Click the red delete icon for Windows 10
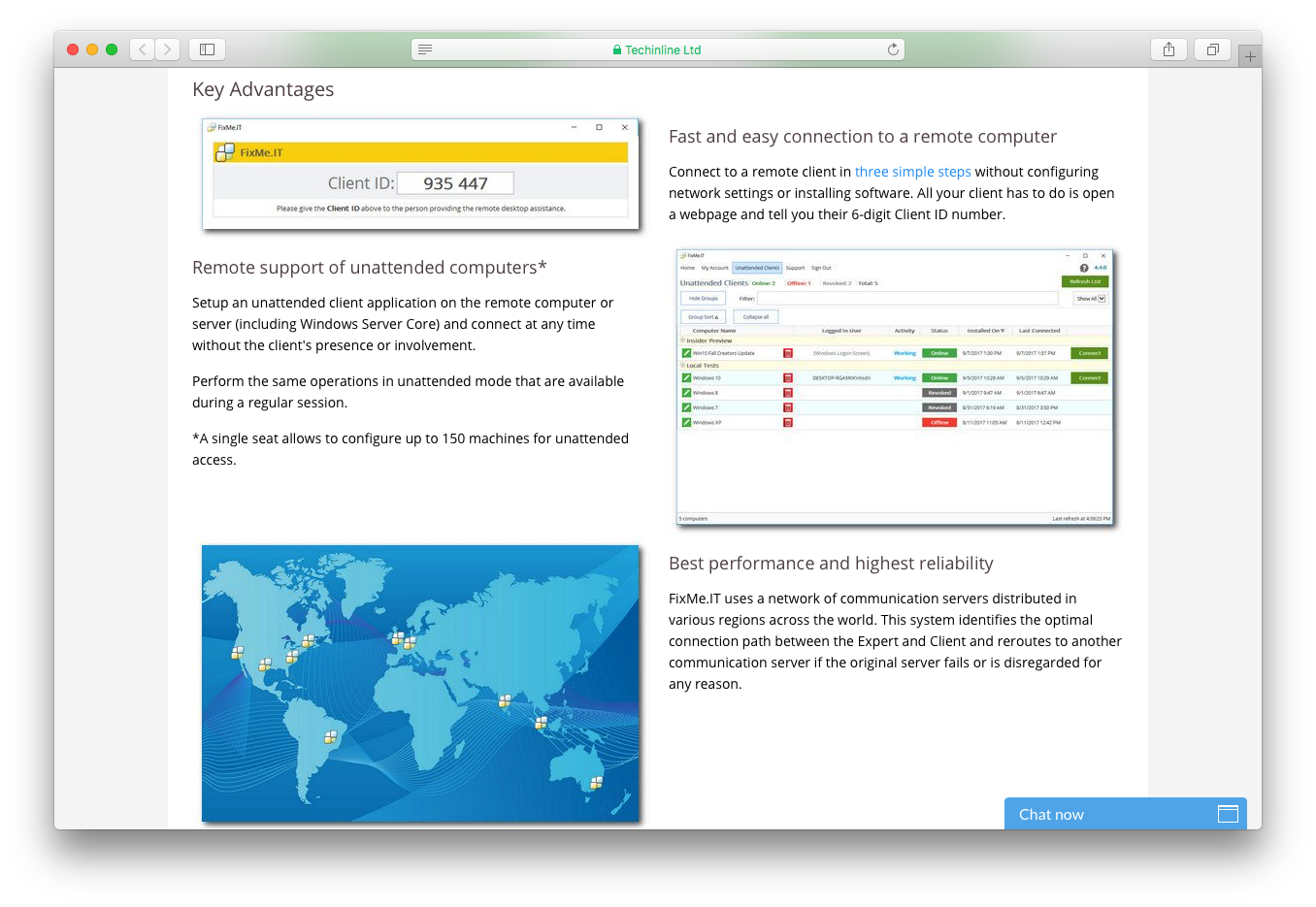This screenshot has width=1316, height=907. pyautogui.click(x=788, y=378)
